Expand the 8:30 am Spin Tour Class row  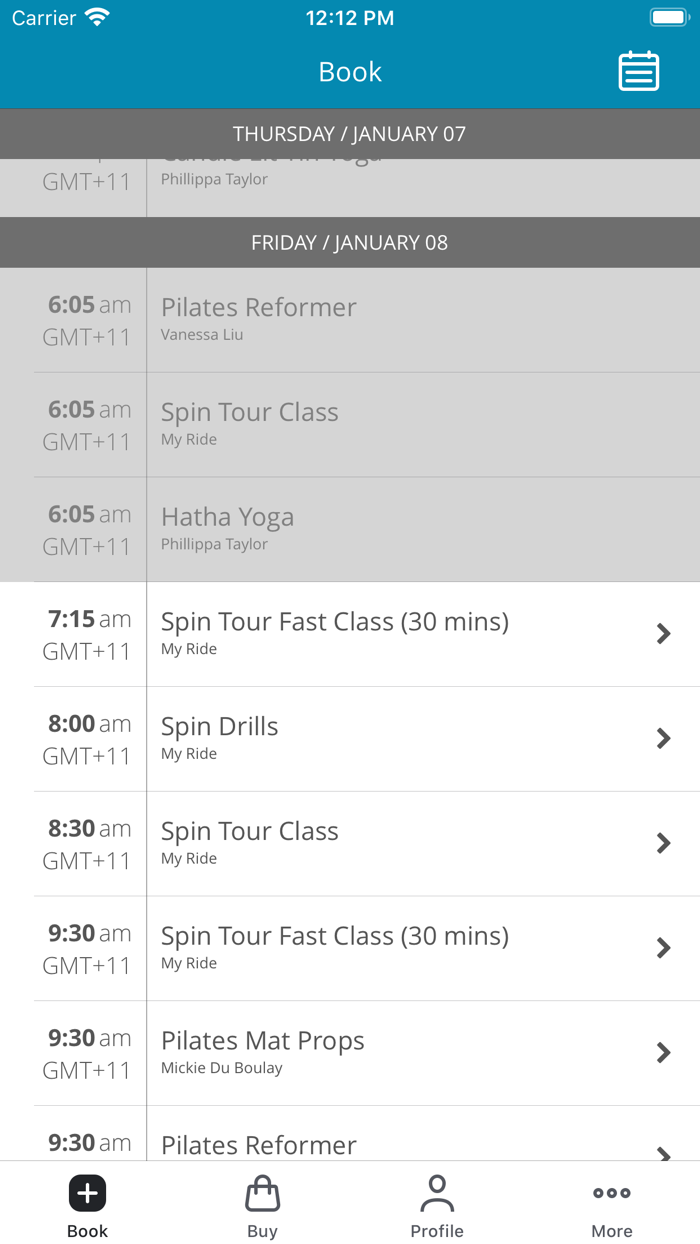point(663,843)
